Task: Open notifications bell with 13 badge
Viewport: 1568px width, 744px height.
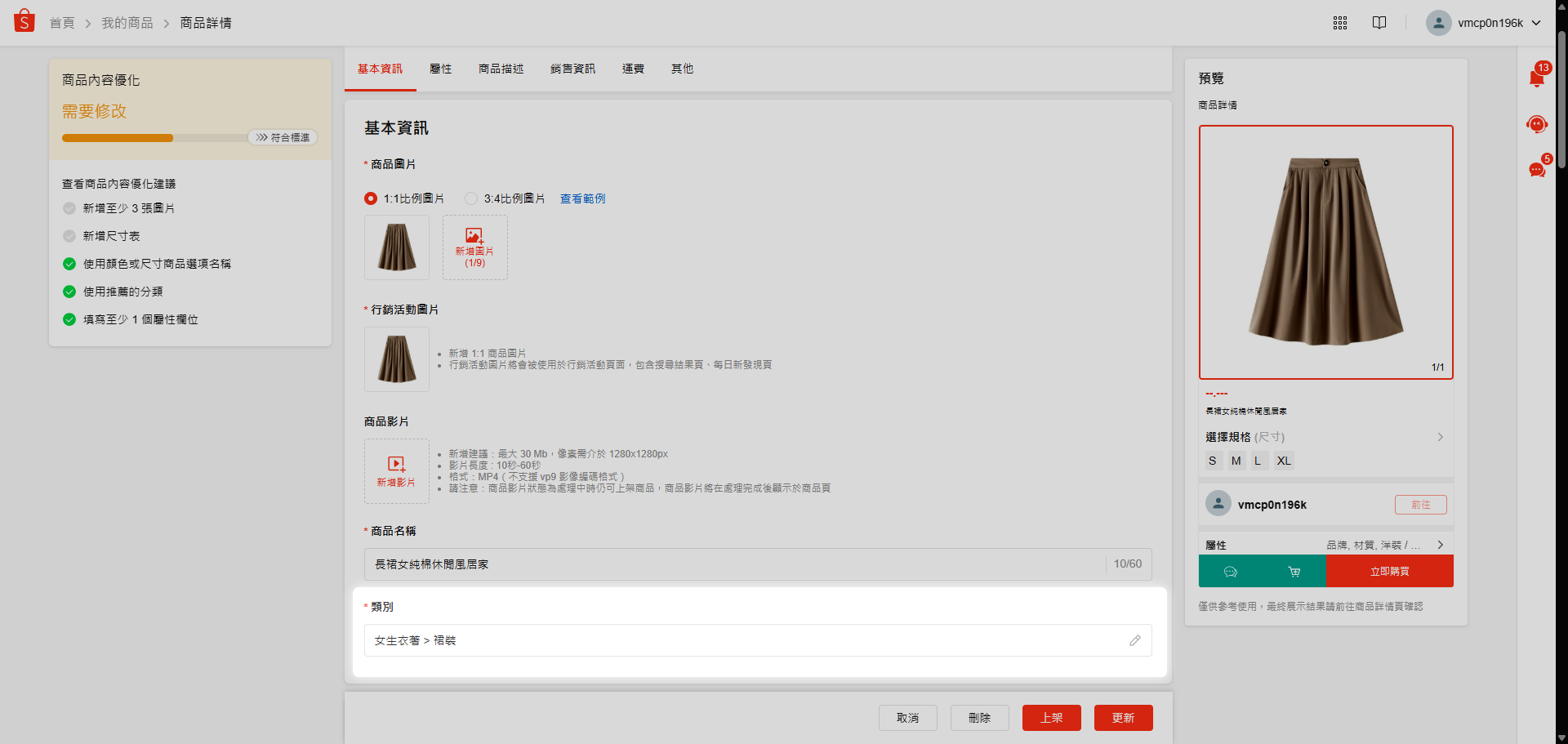Action: [1536, 78]
